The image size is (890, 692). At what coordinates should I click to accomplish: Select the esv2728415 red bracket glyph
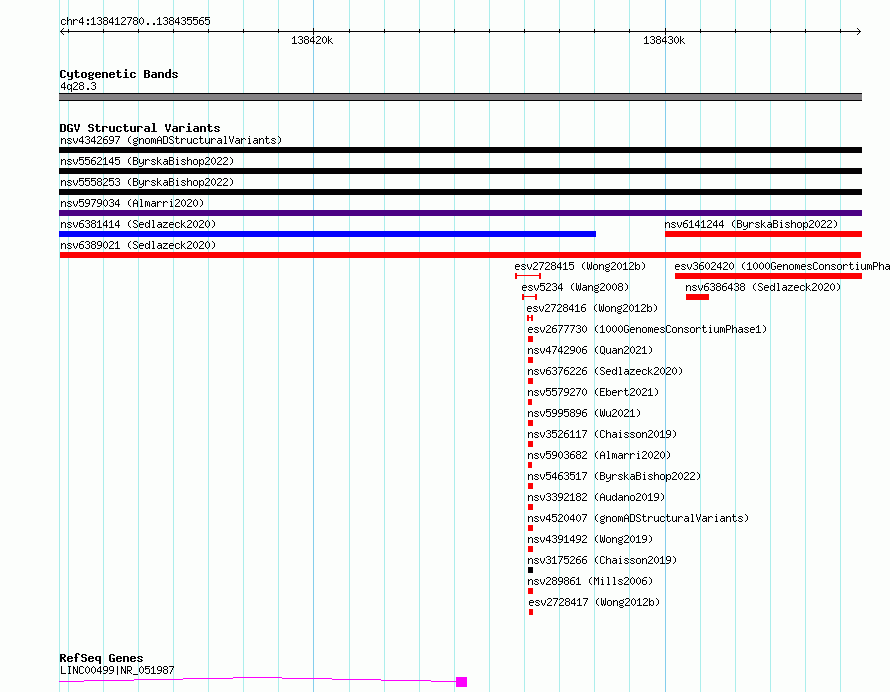528,276
